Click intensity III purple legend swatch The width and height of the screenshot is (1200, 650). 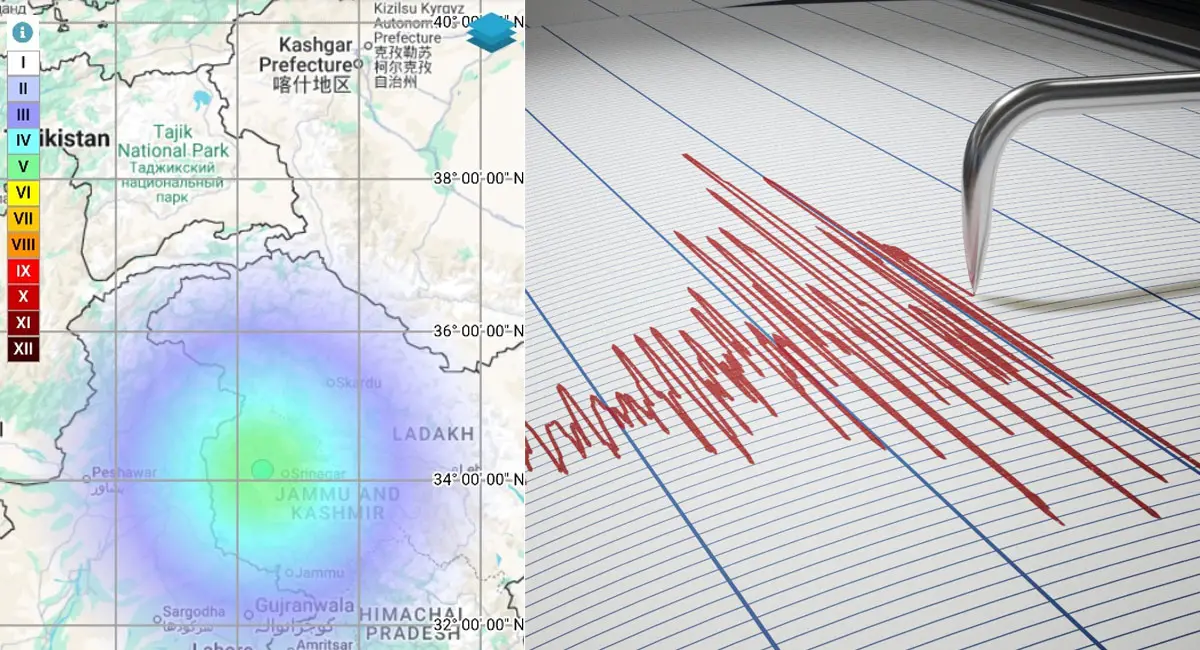pyautogui.click(x=24, y=115)
